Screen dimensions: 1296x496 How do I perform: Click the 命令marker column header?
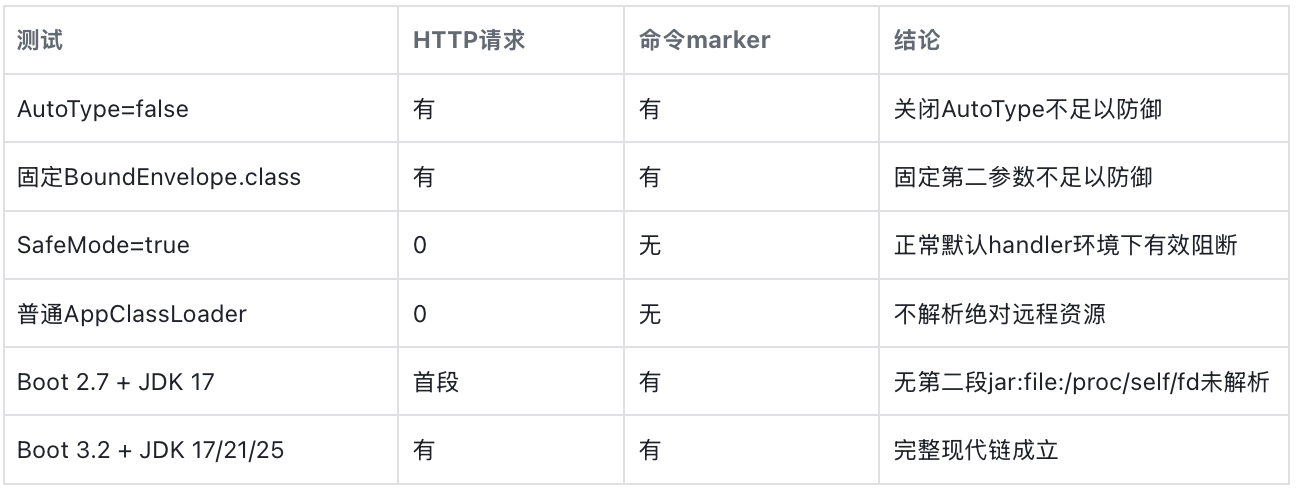coord(752,41)
